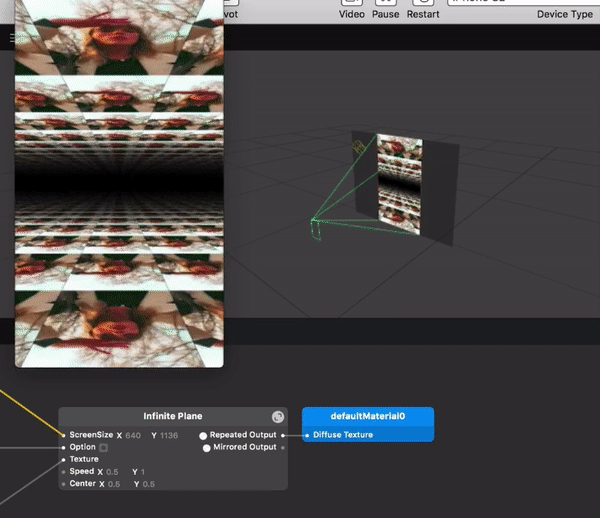Click the Diffuse Texture label

343,435
